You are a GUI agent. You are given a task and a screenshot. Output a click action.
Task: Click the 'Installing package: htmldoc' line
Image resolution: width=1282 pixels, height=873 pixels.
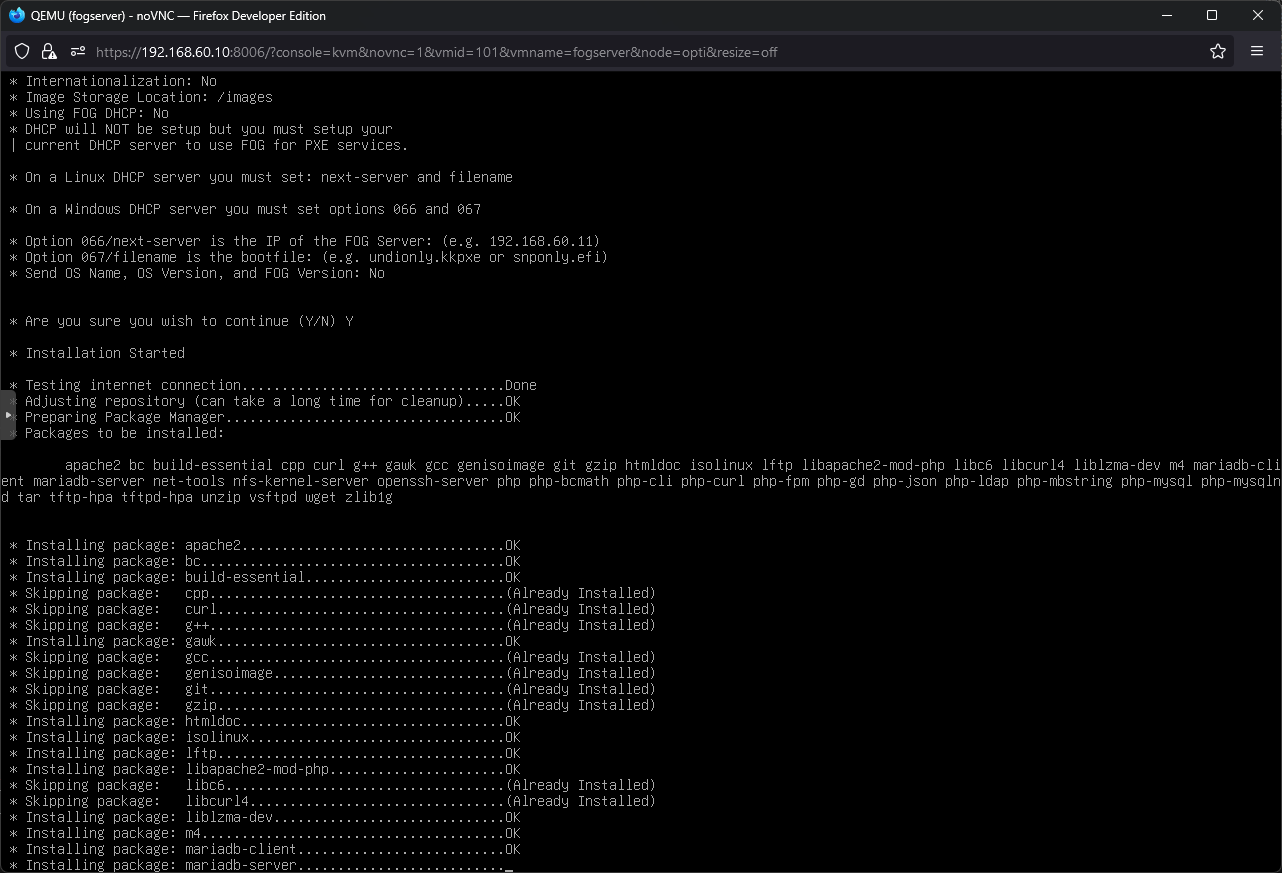click(265, 721)
